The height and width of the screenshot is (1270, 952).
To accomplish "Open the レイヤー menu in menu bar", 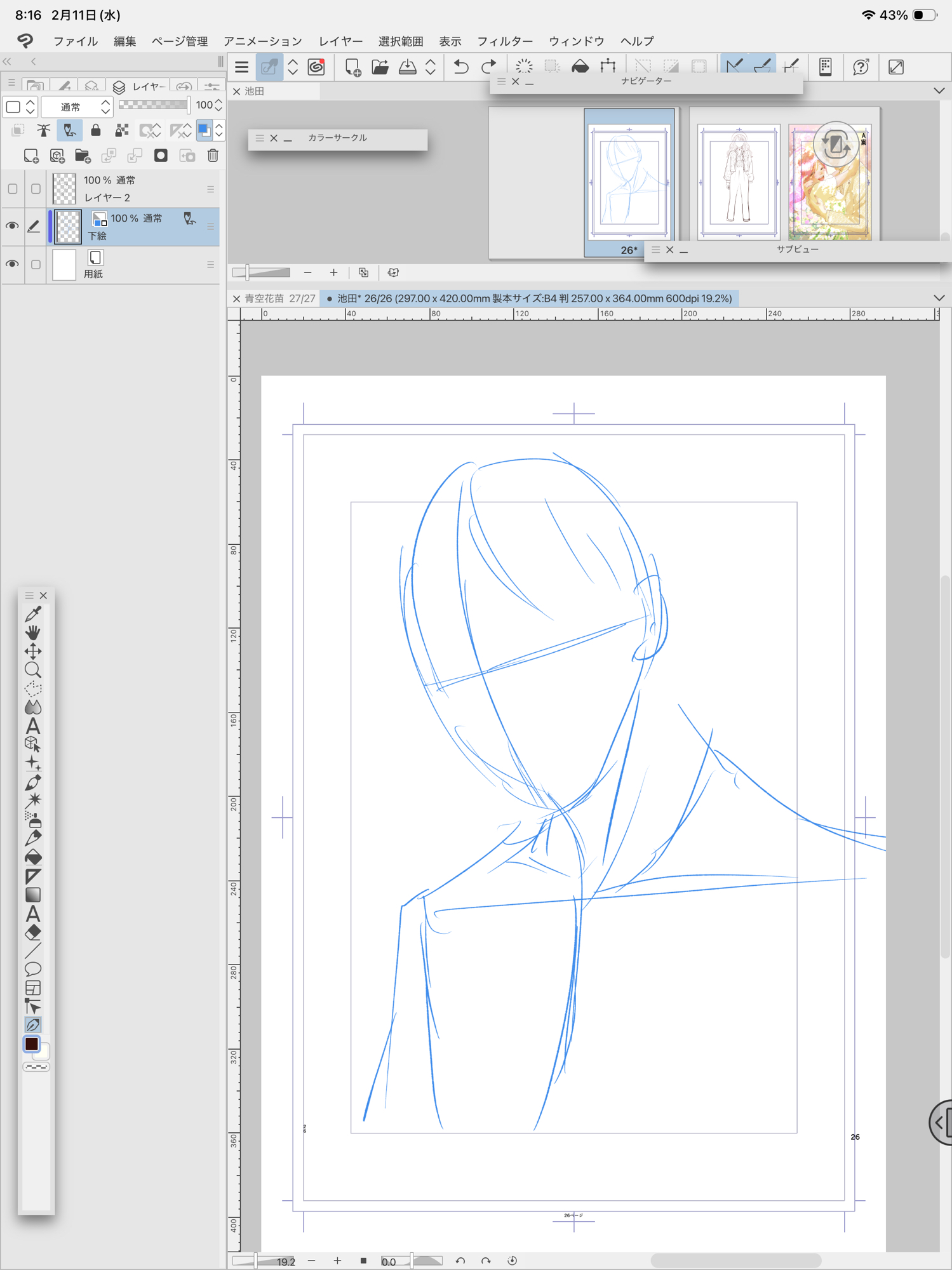I will point(340,41).
